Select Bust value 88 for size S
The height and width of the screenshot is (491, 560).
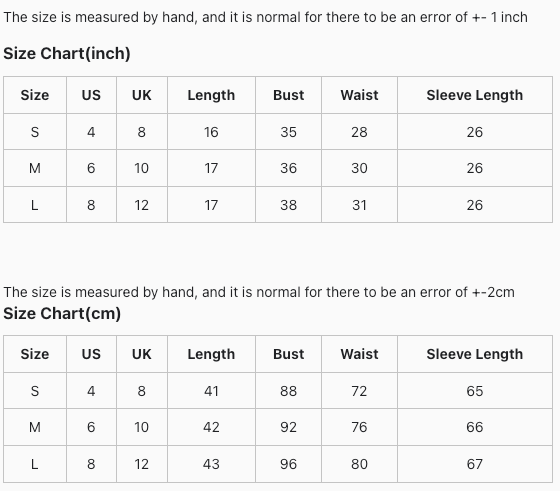tap(289, 391)
